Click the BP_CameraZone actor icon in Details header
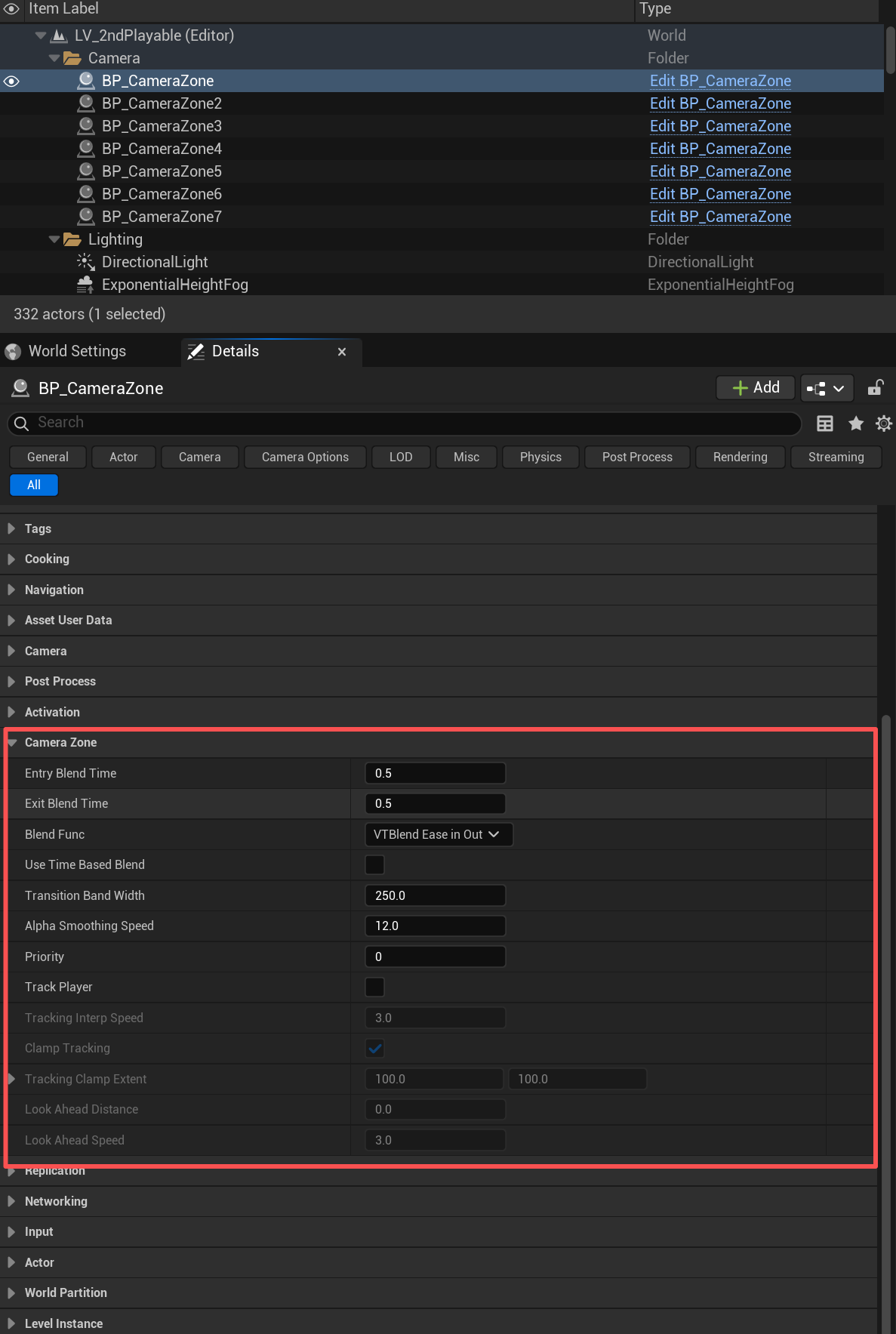 [x=20, y=388]
